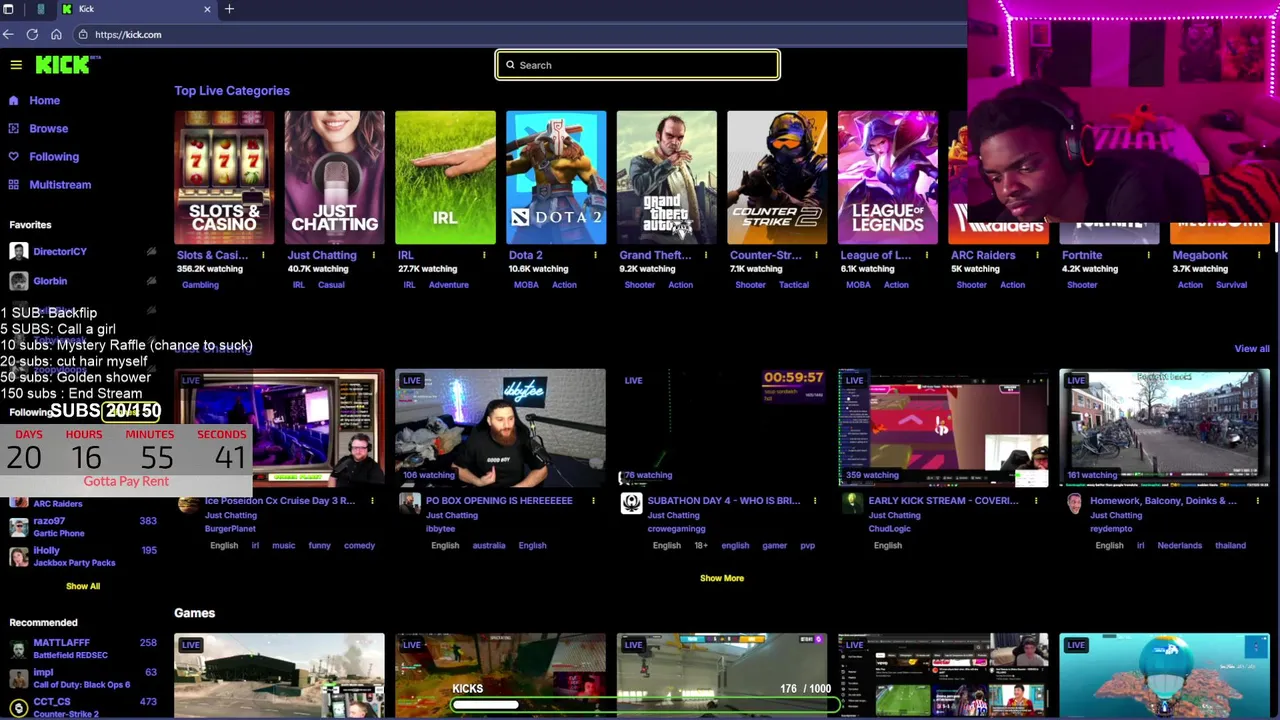1280x720 pixels.
Task: Open League of Legends category thumbnail
Action: [888, 177]
